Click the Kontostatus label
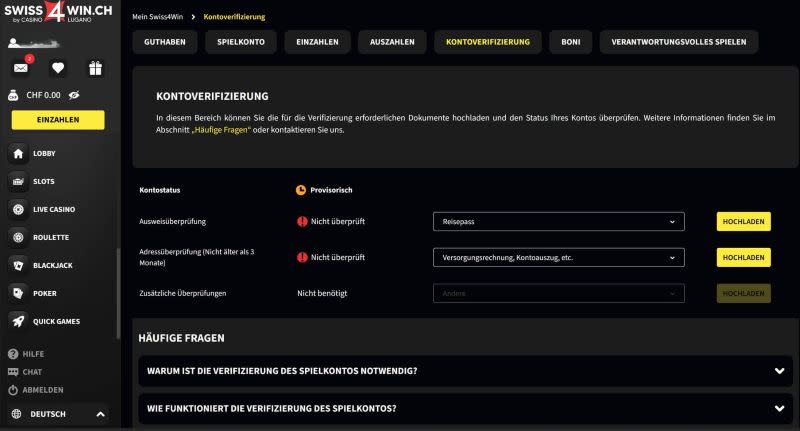The height and width of the screenshot is (431, 800). (160, 190)
